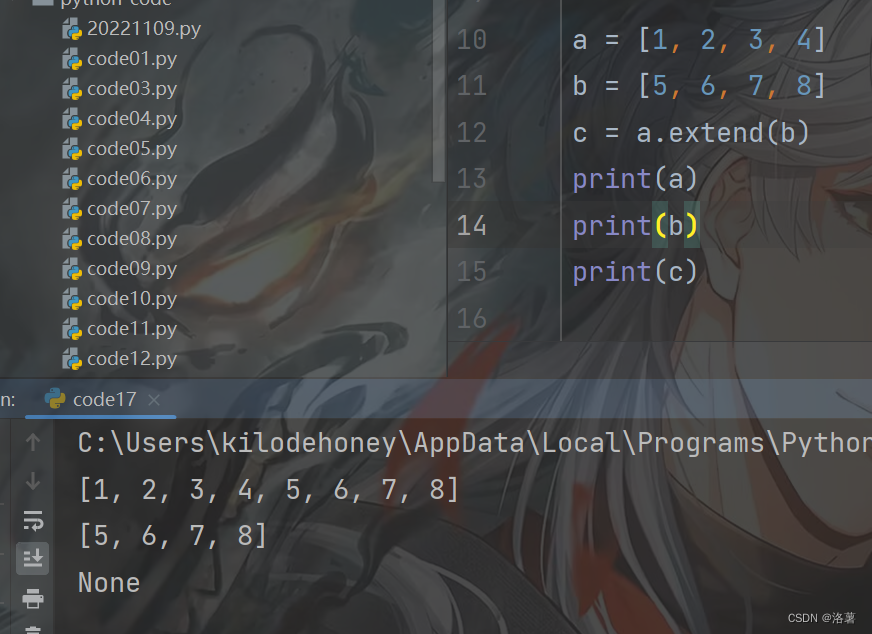Place cursor on 'c = a.extend(b)' line
872x634 pixels.
pyautogui.click(x=691, y=133)
